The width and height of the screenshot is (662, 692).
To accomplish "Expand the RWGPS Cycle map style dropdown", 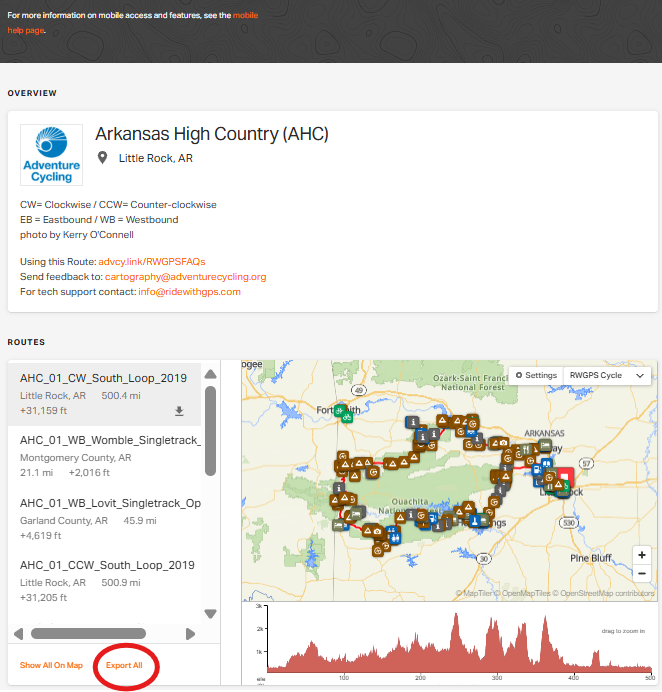I will 607,375.
